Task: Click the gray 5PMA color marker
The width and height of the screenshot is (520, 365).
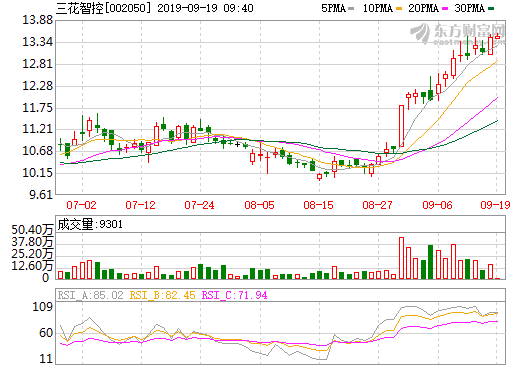Action: pos(351,9)
